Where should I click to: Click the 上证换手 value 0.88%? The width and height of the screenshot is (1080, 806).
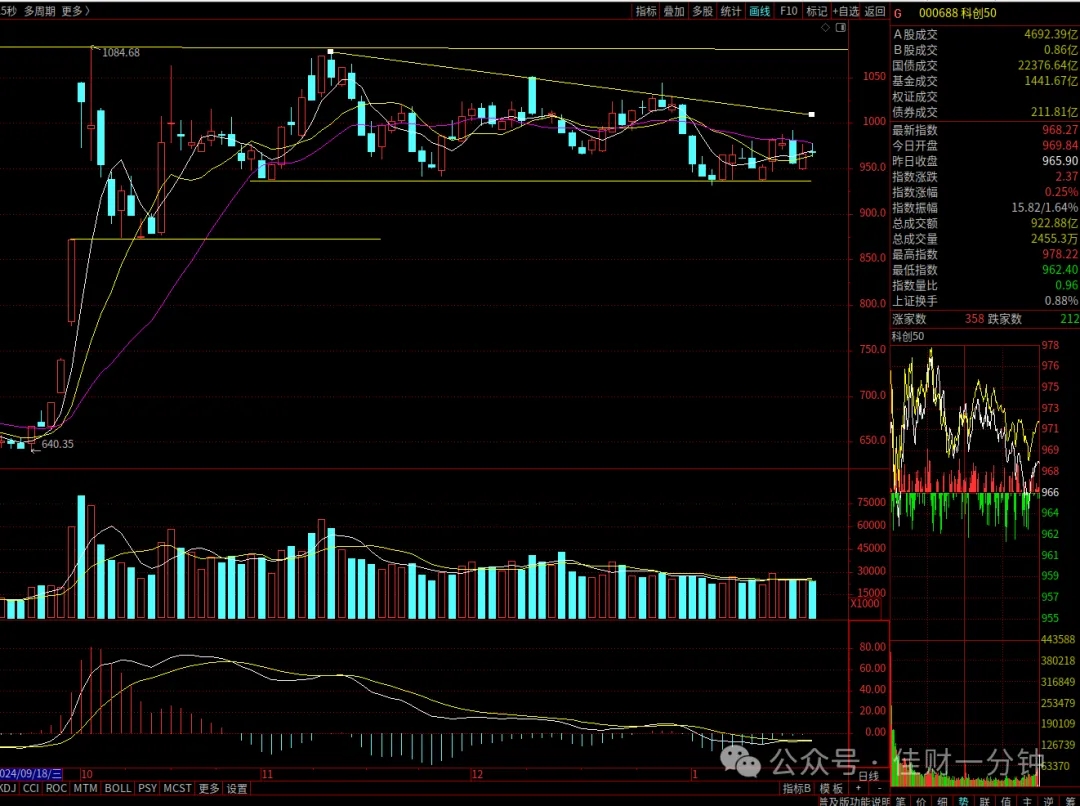click(1061, 301)
